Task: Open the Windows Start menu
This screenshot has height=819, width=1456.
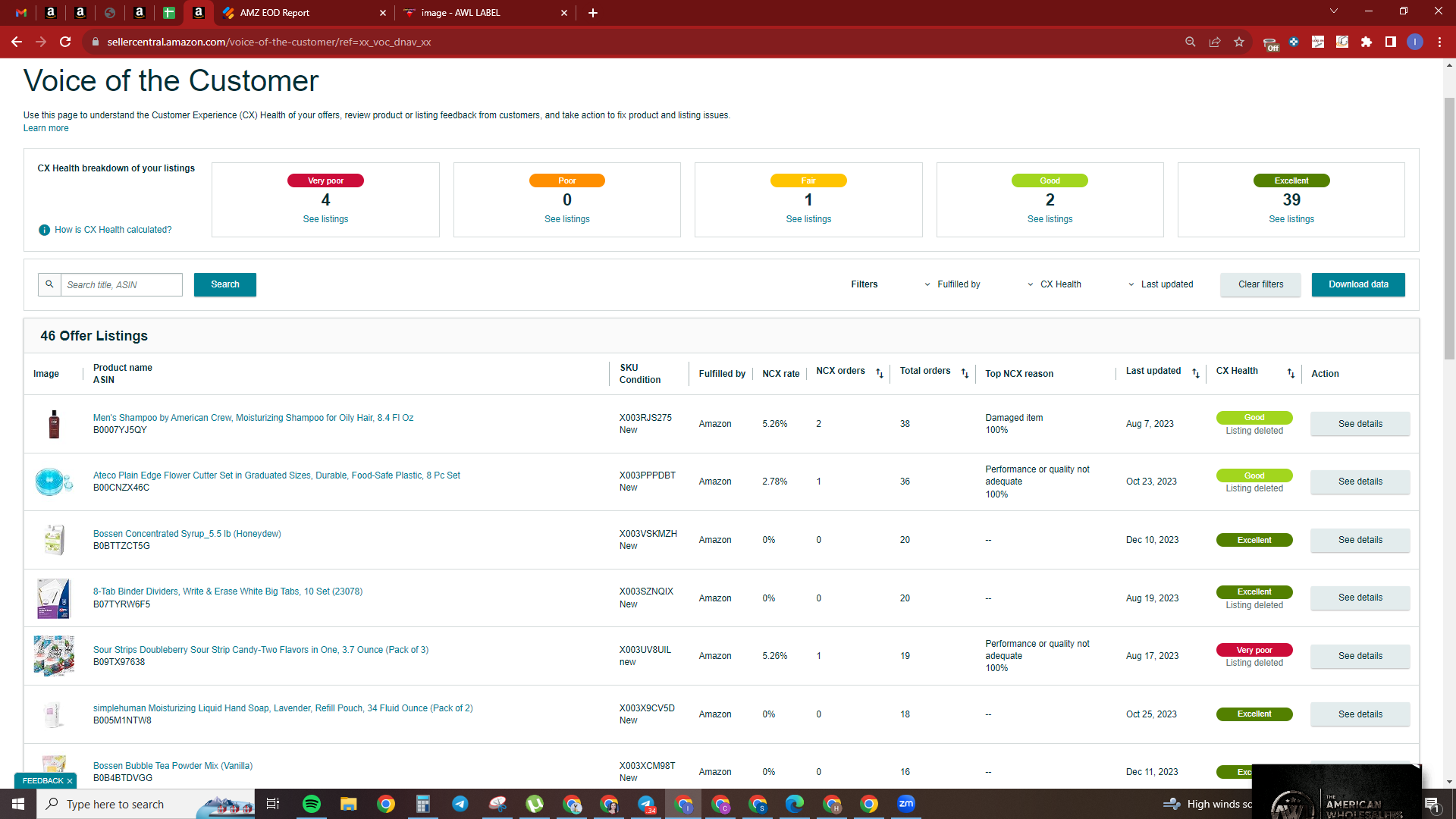Action: point(18,804)
